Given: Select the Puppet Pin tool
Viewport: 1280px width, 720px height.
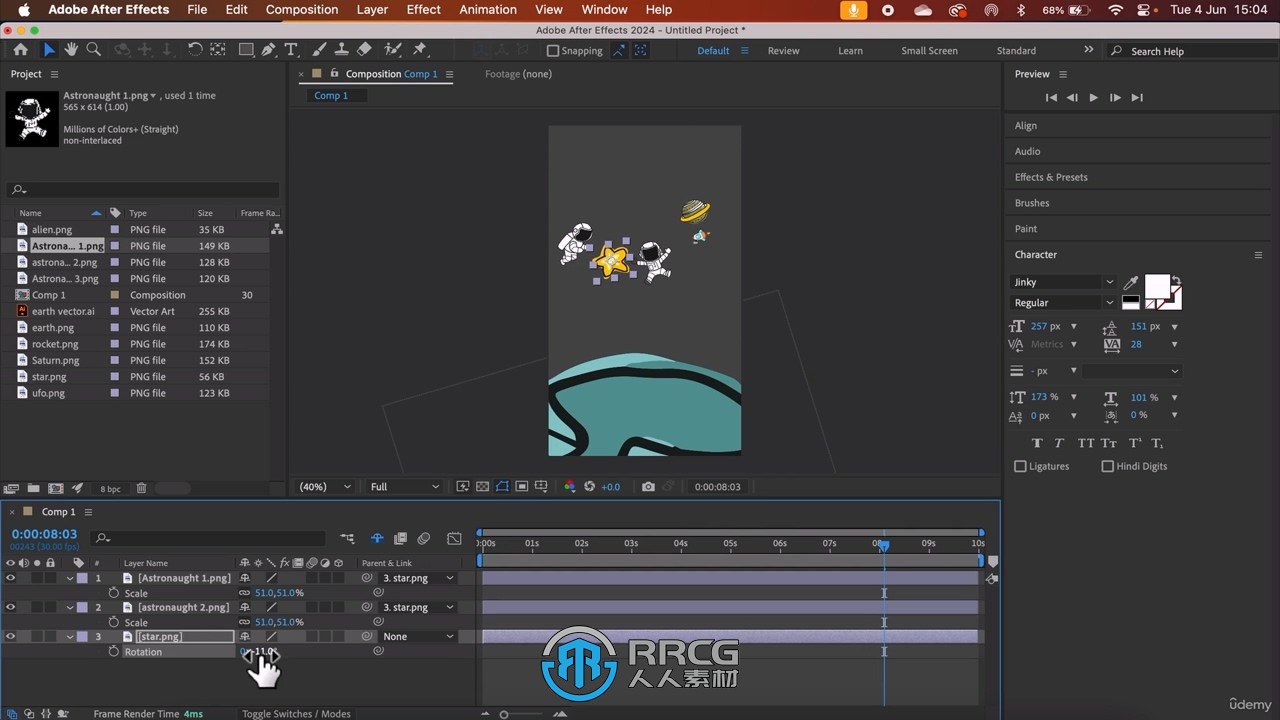Looking at the screenshot, I should [420, 50].
